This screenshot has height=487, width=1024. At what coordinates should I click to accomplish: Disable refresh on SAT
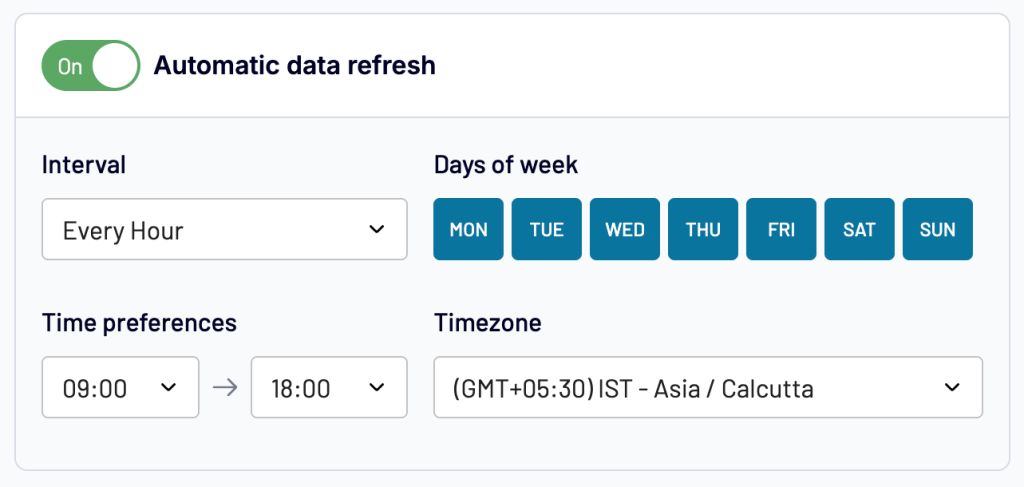click(x=859, y=230)
